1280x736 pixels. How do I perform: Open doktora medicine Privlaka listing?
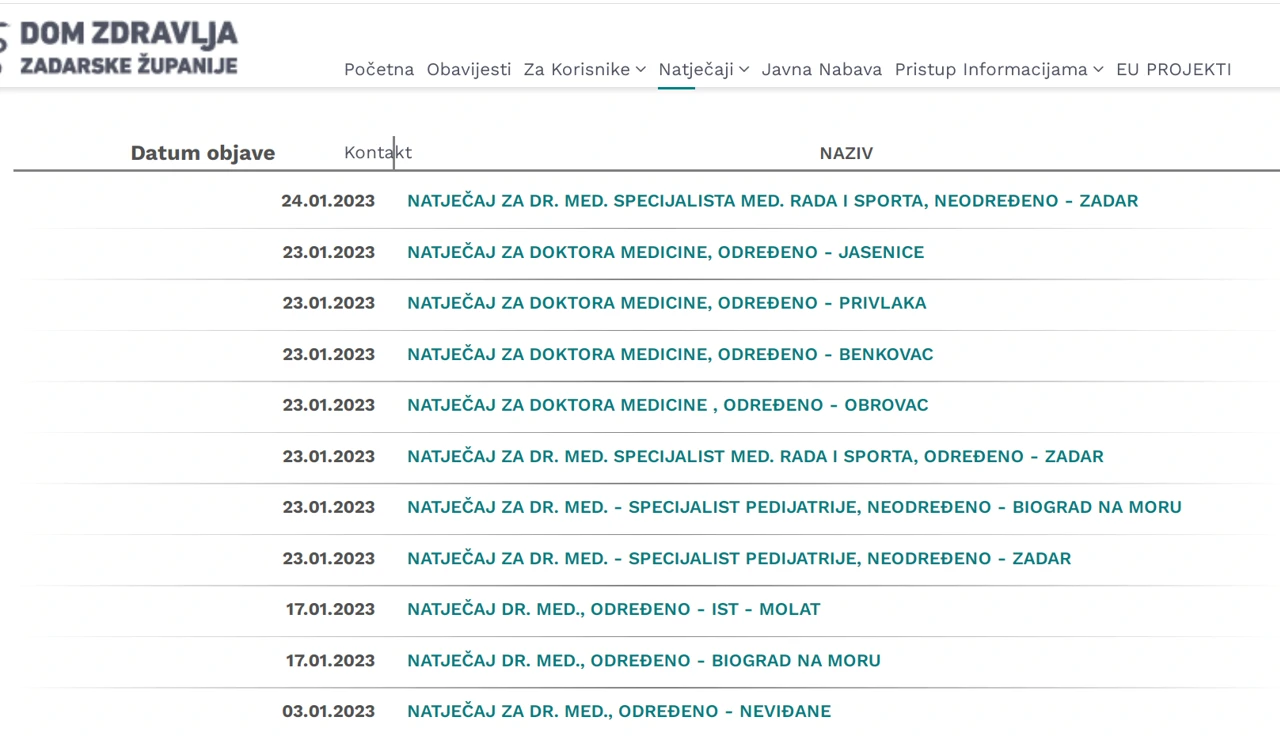tap(666, 303)
